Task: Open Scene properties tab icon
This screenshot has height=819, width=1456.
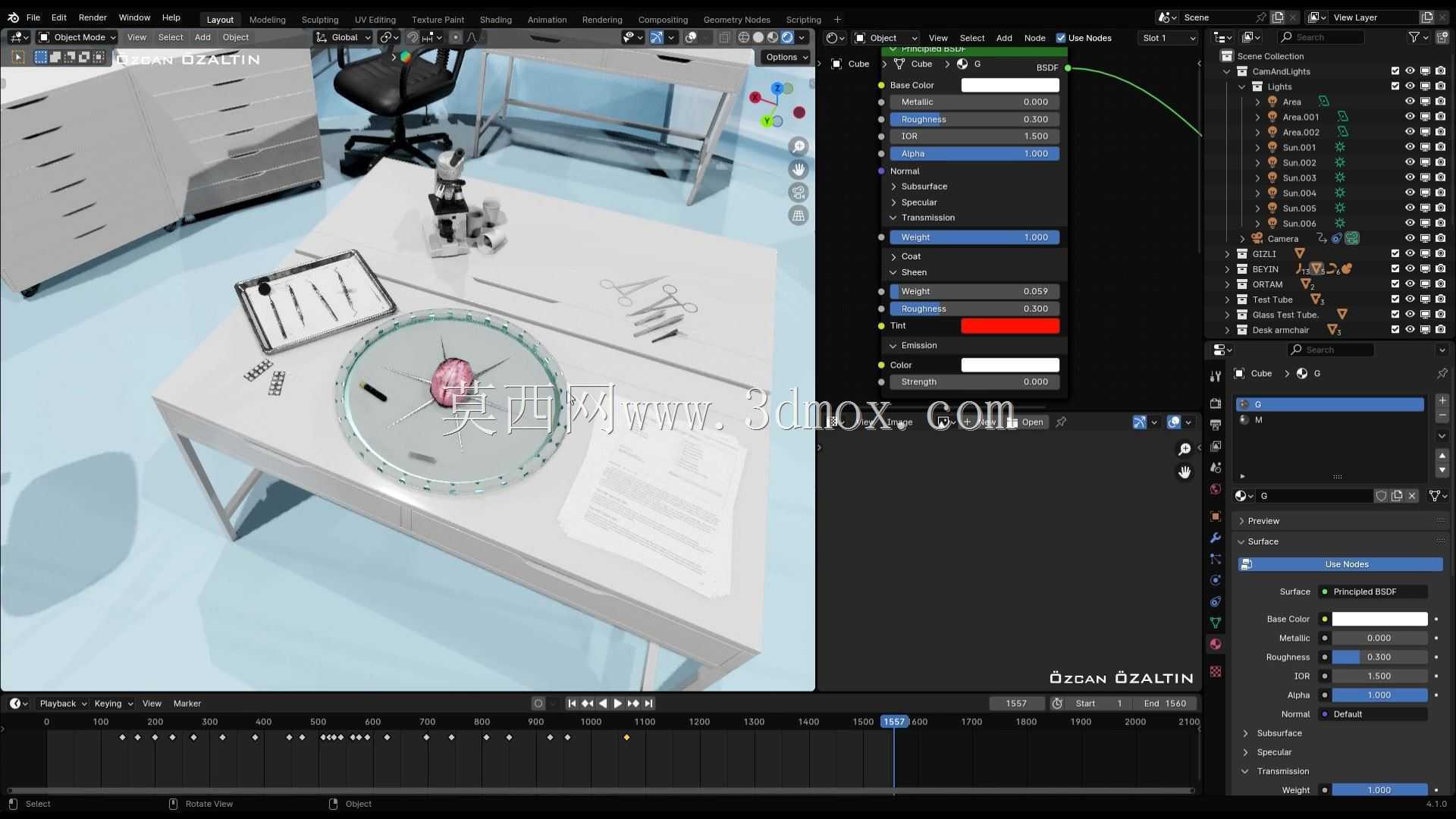Action: tap(1216, 468)
